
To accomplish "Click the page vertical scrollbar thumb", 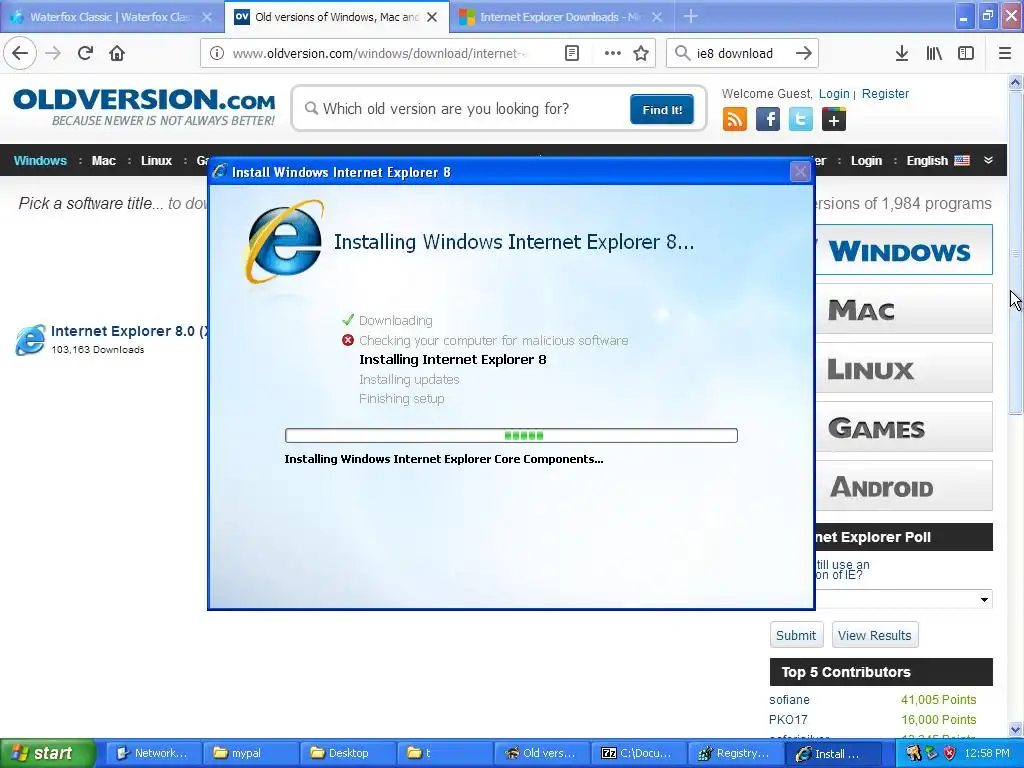I will 1015,253.
